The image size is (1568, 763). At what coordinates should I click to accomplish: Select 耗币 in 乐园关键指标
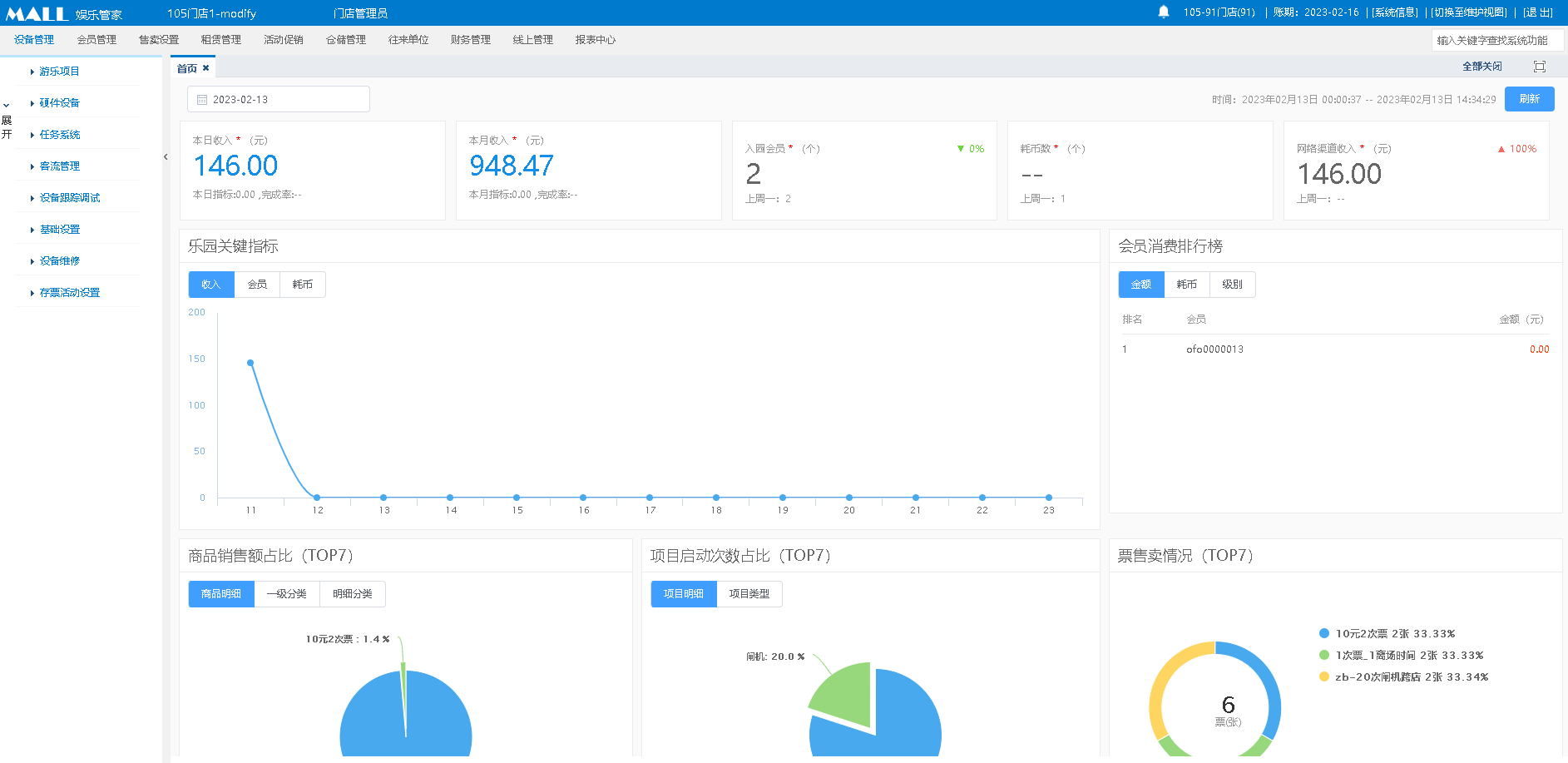pyautogui.click(x=303, y=285)
